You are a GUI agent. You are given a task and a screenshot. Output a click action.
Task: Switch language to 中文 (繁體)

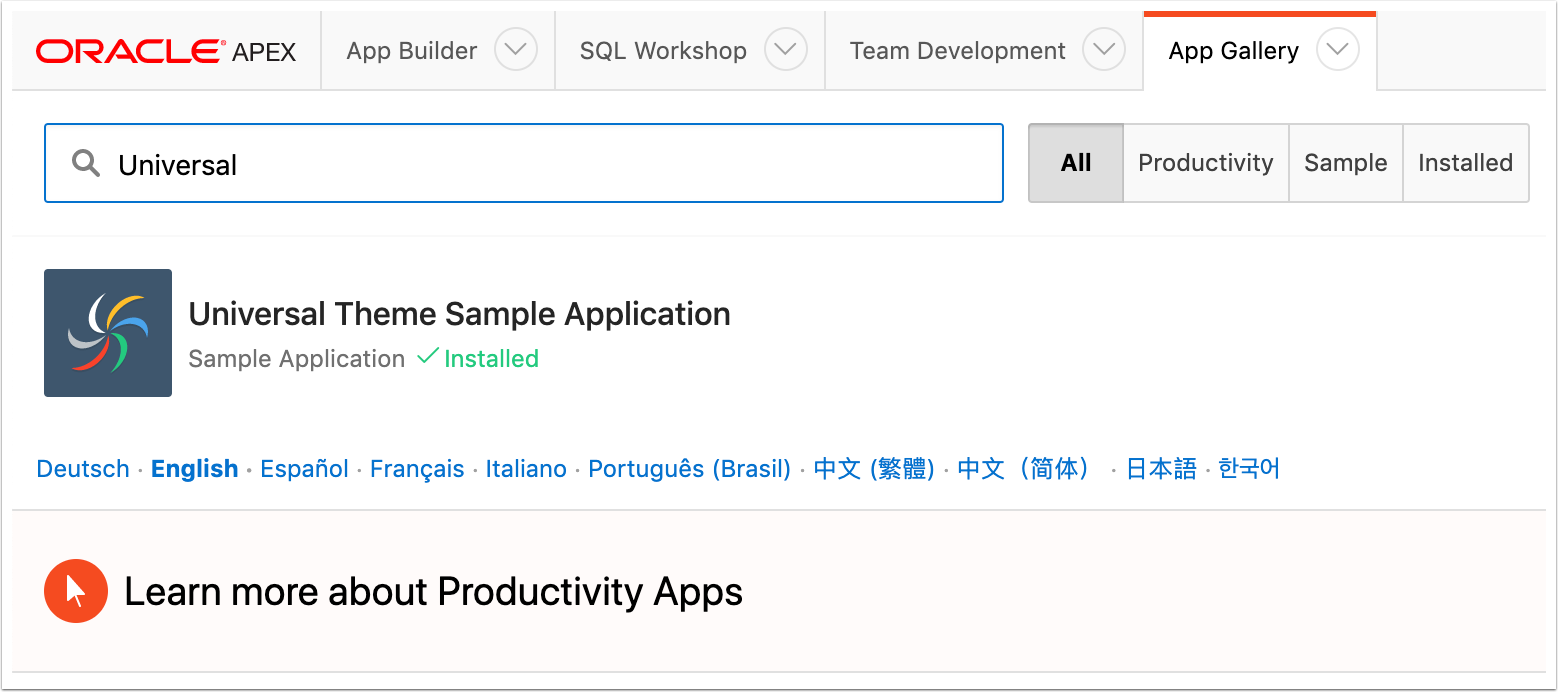(x=874, y=469)
